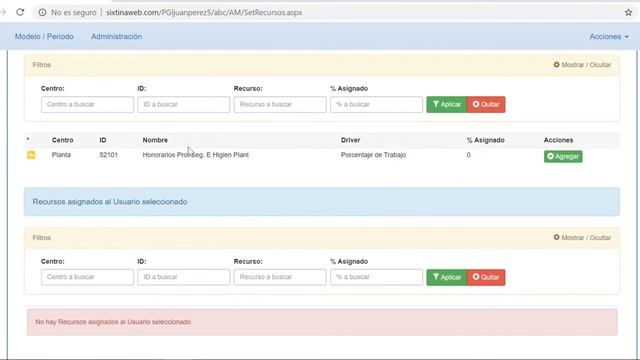Viewport: 640px width, 360px height.
Task: Select the 52101 ID cell
Action: coord(109,155)
